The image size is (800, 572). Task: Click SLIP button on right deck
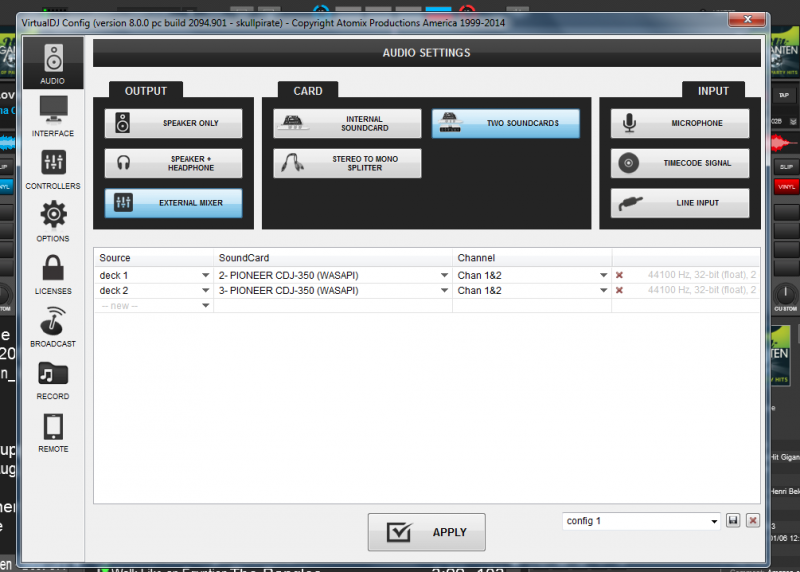click(786, 167)
